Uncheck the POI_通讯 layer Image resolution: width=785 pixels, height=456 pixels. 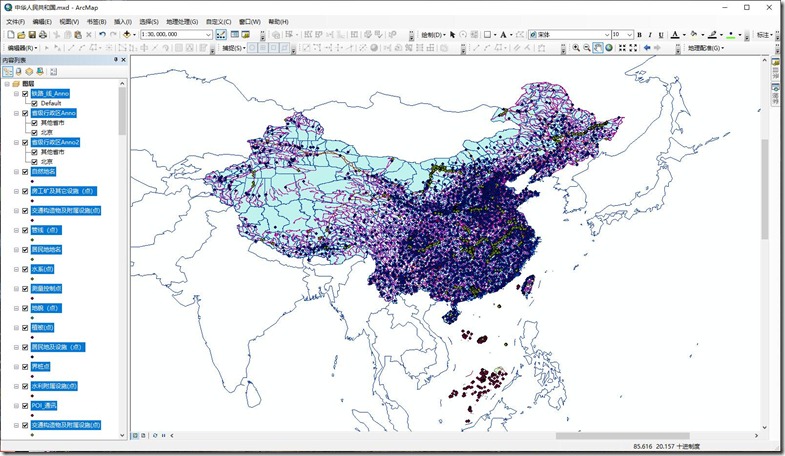coord(26,405)
